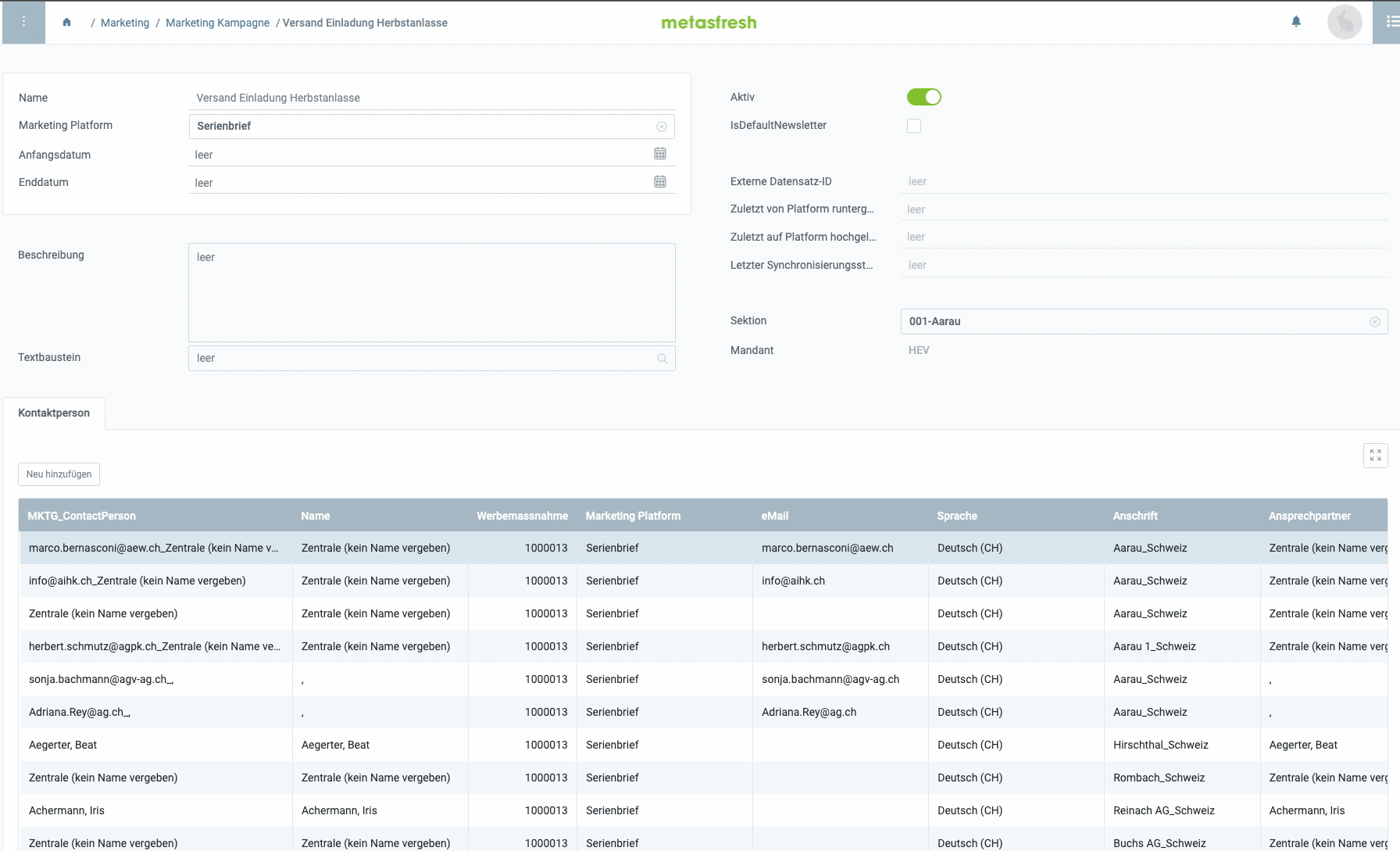Check the IsDefaultNewsletter checkbox
The width and height of the screenshot is (1400, 851).
coord(914,126)
